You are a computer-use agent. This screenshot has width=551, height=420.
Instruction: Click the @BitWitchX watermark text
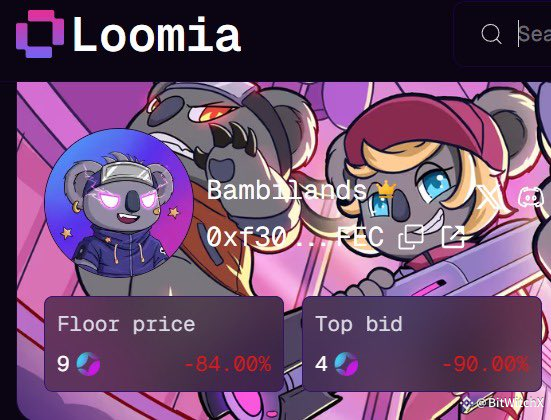pos(510,402)
